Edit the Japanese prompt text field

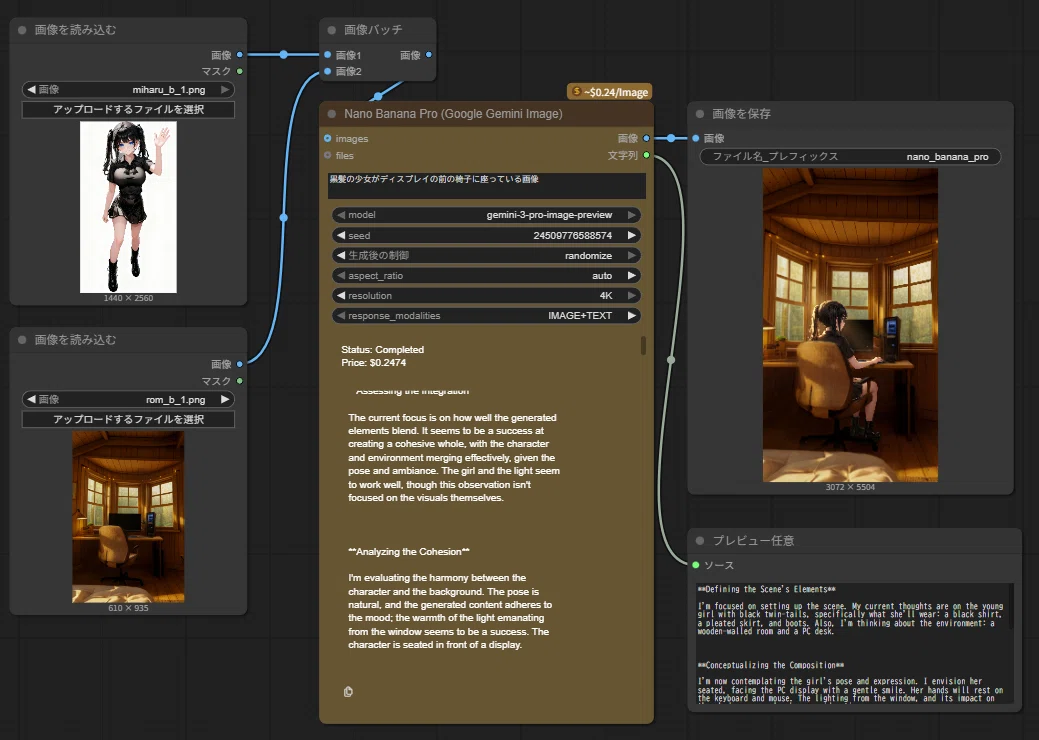(x=486, y=185)
